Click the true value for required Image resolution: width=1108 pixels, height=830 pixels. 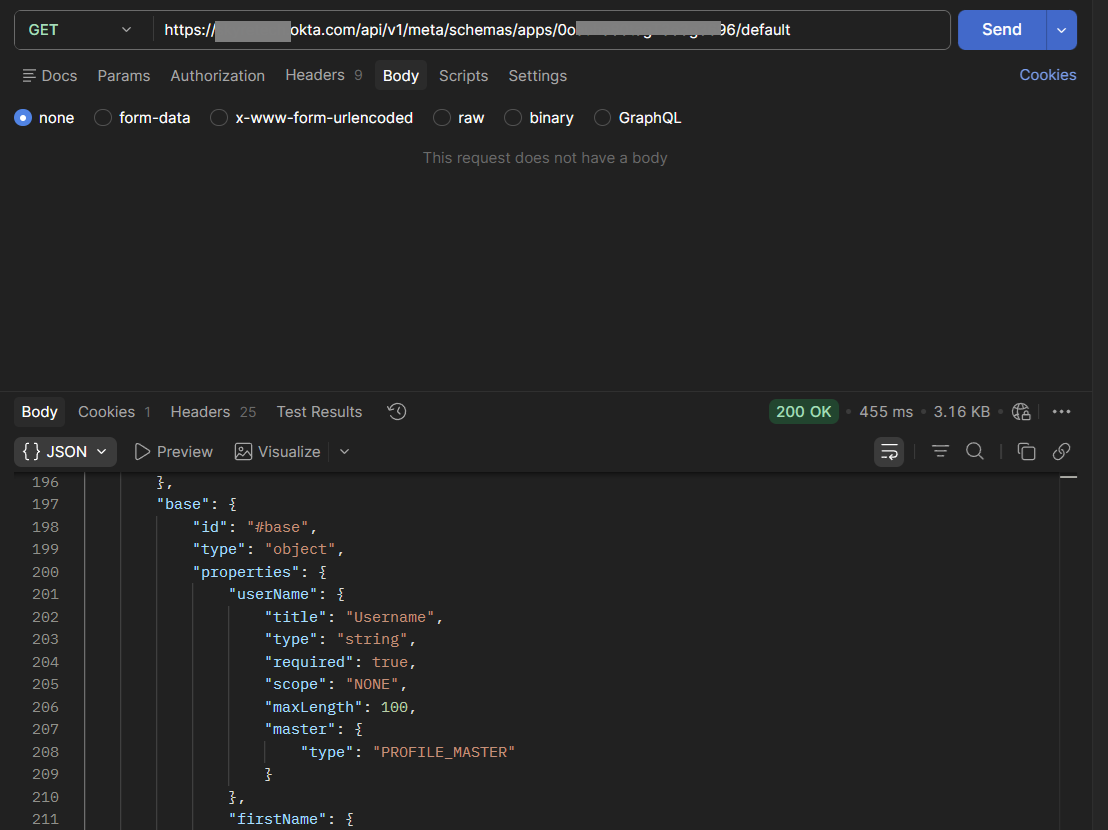[390, 662]
